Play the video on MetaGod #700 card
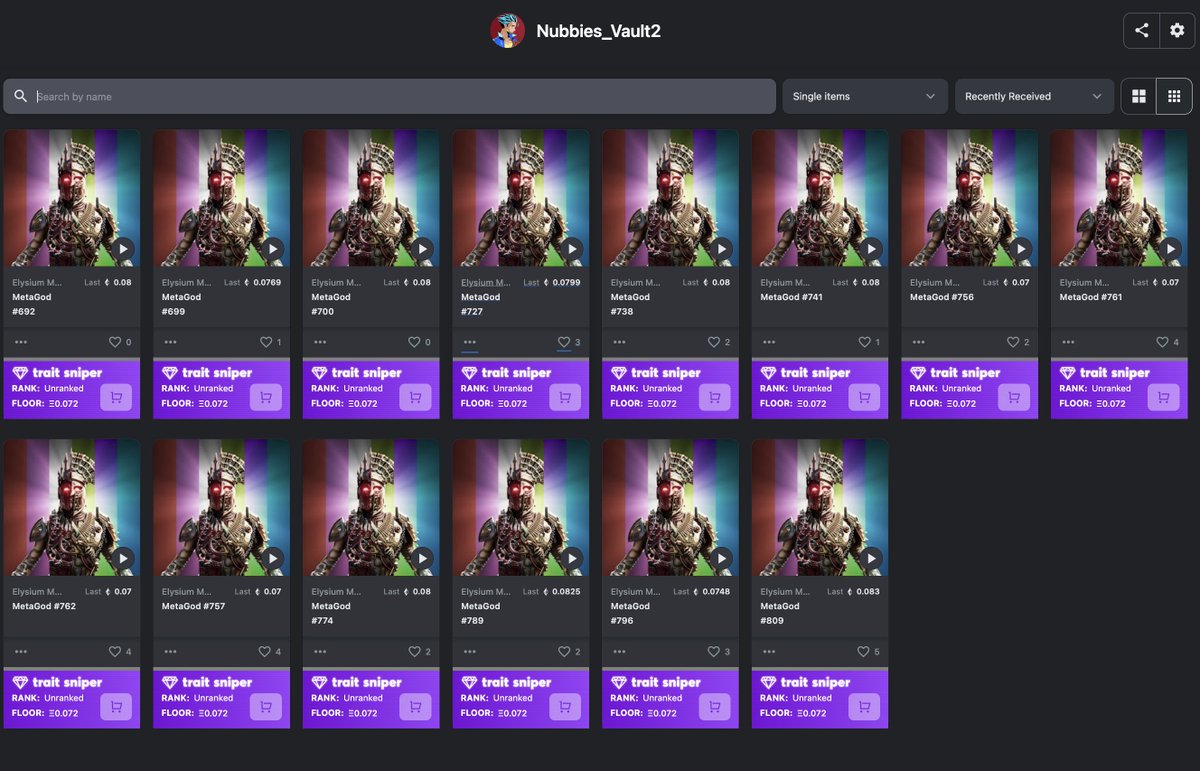Image resolution: width=1200 pixels, height=771 pixels. (422, 248)
